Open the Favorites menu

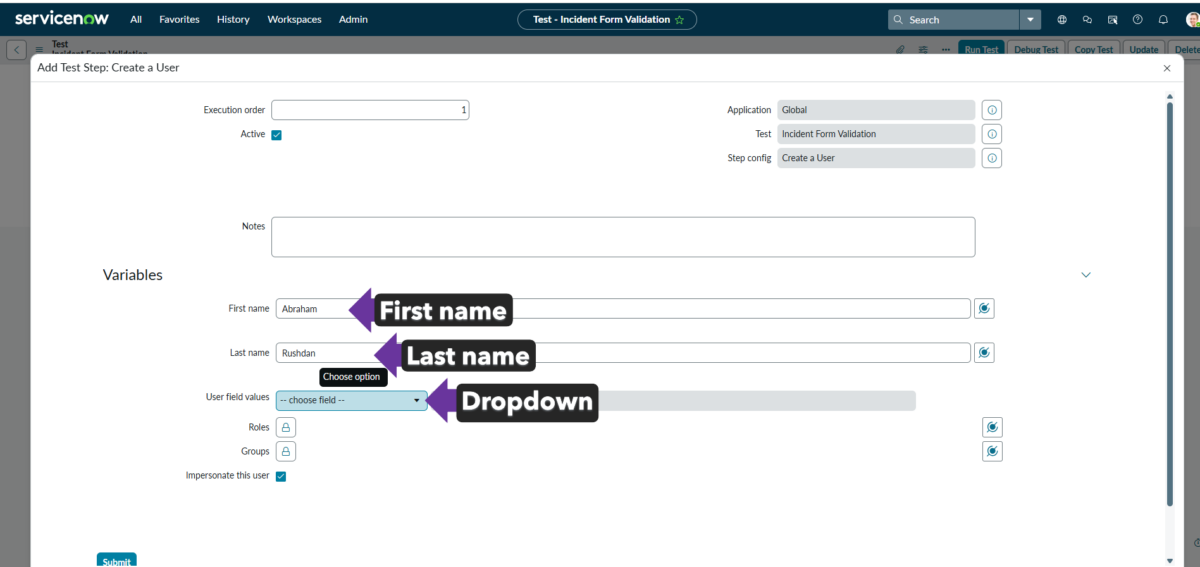click(x=179, y=19)
